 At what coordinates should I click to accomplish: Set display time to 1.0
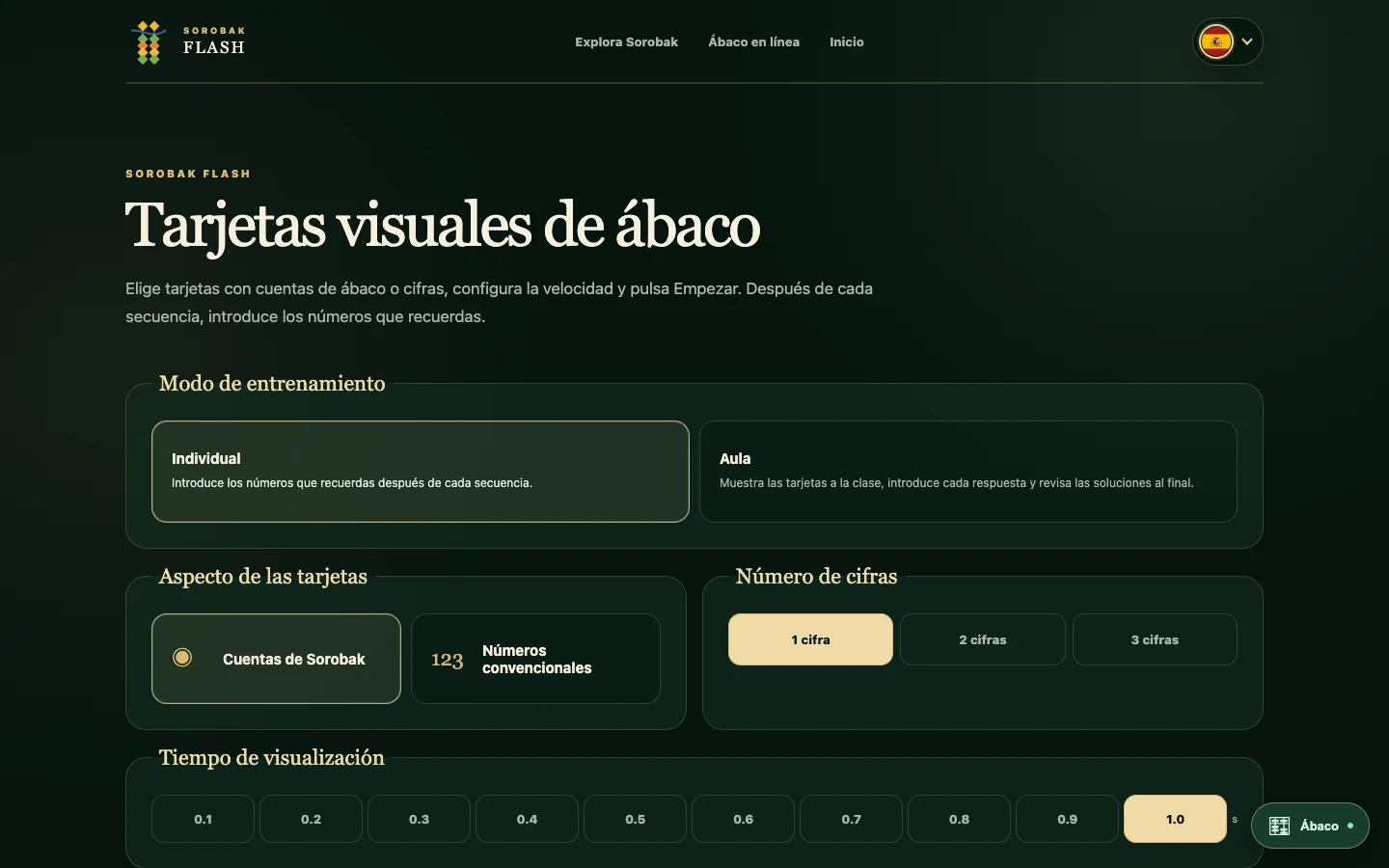coord(1175,819)
